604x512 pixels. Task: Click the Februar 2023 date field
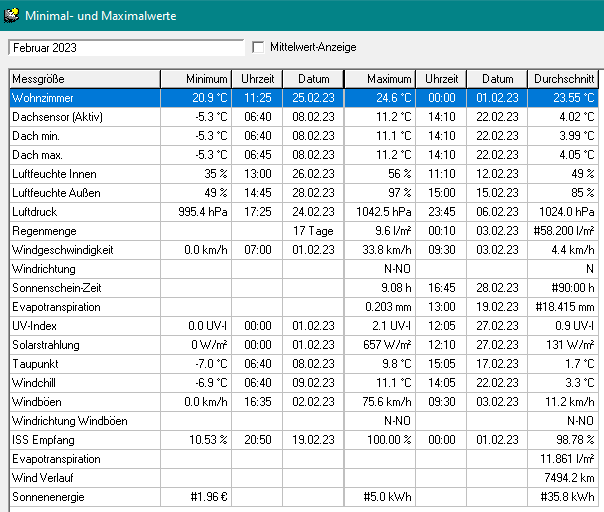tap(125, 47)
